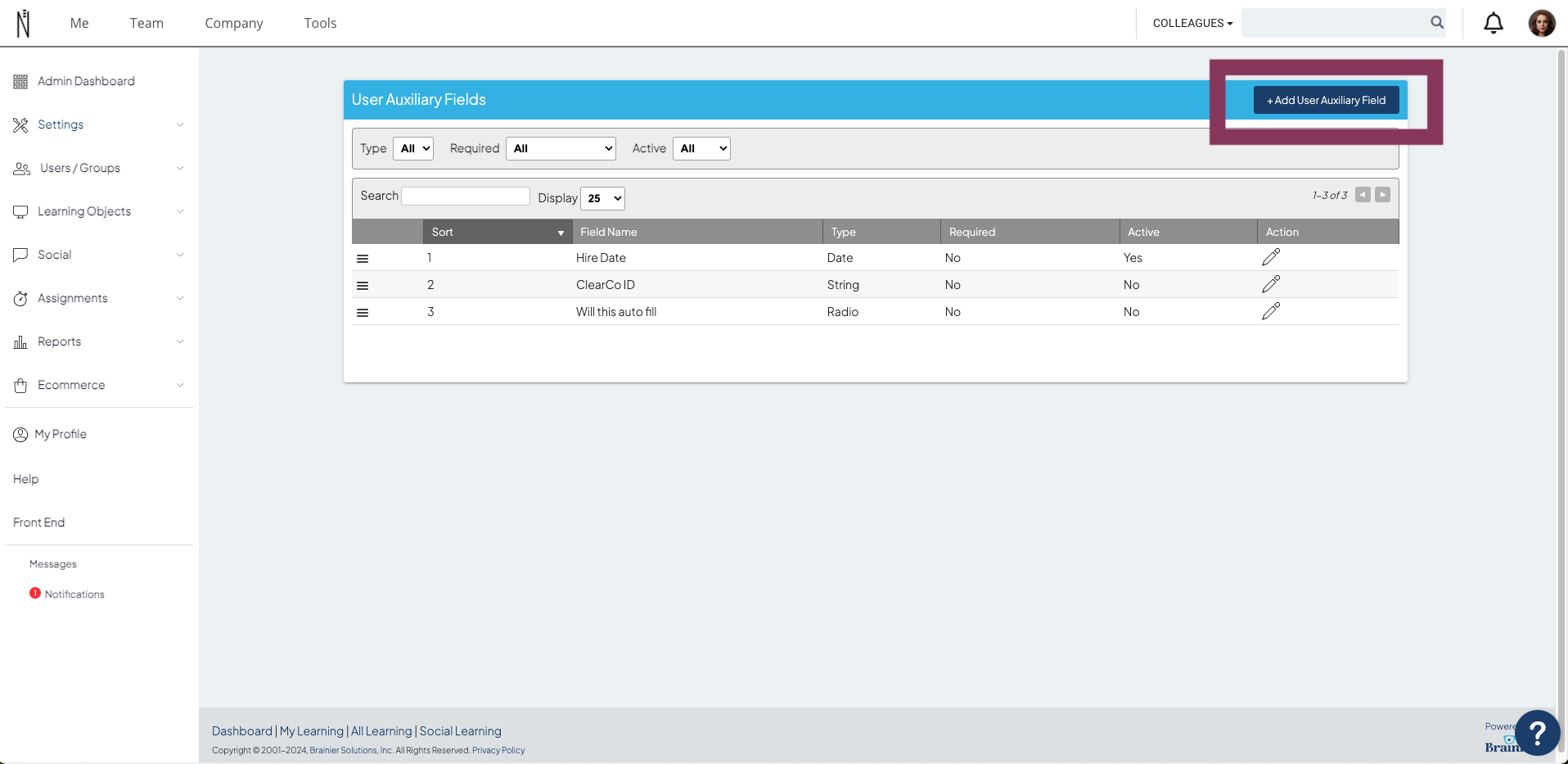
Task: Click the search magnifier icon
Action: (x=1437, y=23)
